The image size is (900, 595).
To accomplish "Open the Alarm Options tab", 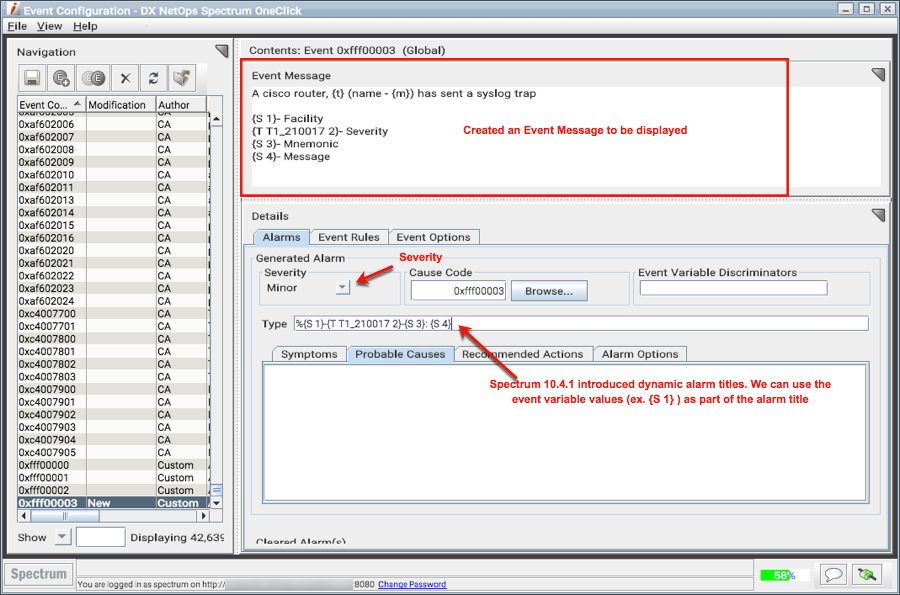I will [640, 354].
